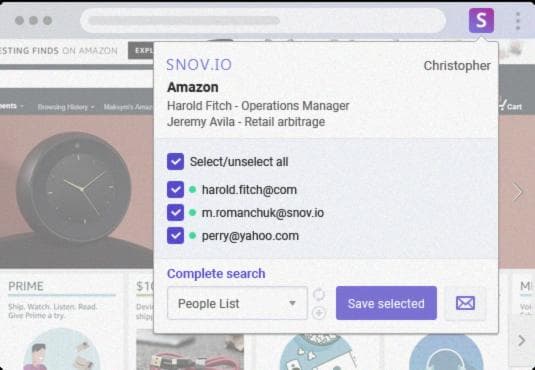The image size is (535, 370).
Task: Uncheck perry@yahoo.com email checkbox
Action: point(175,236)
